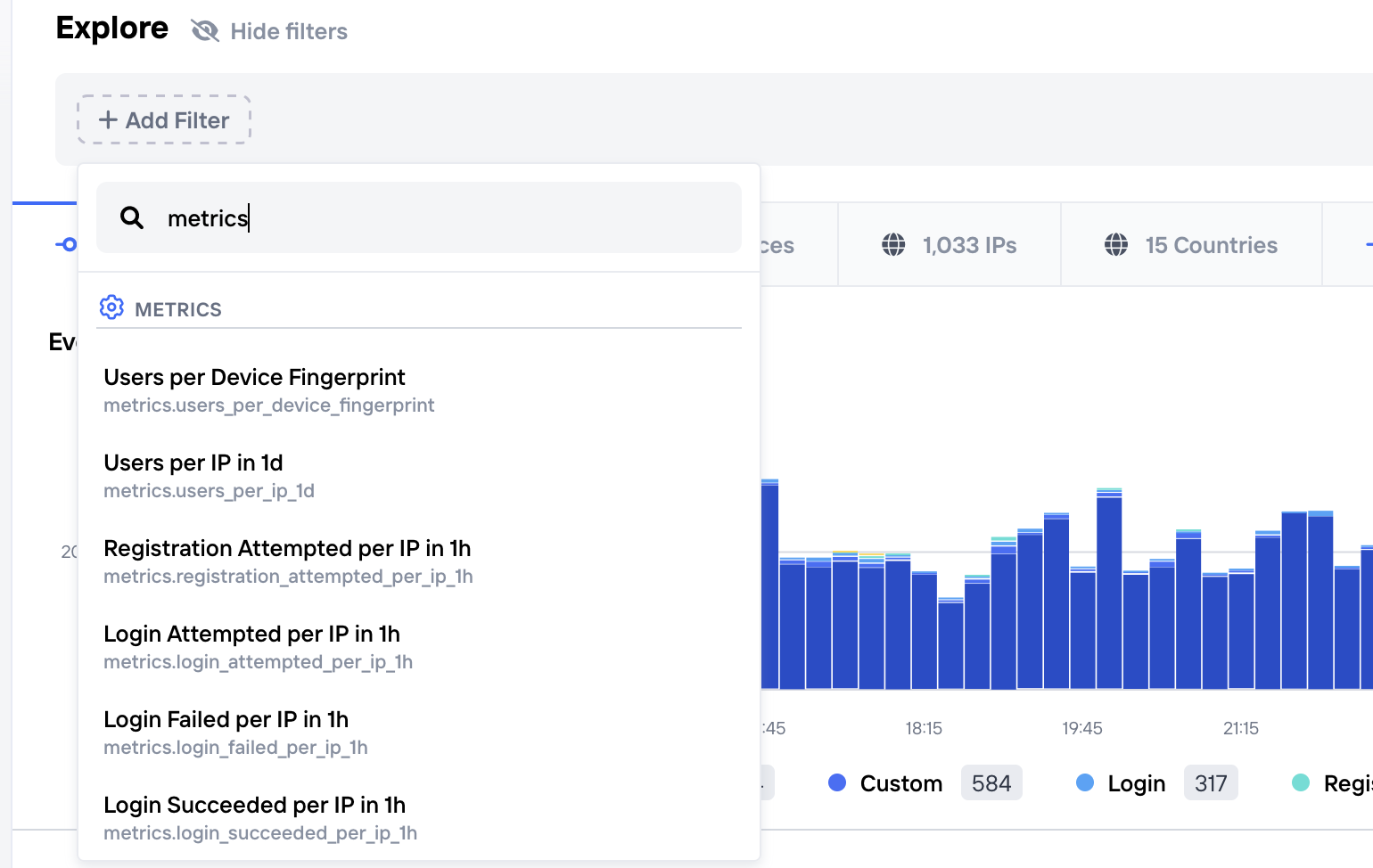The image size is (1373, 868).
Task: Click the 317 count badge
Action: point(1211,783)
